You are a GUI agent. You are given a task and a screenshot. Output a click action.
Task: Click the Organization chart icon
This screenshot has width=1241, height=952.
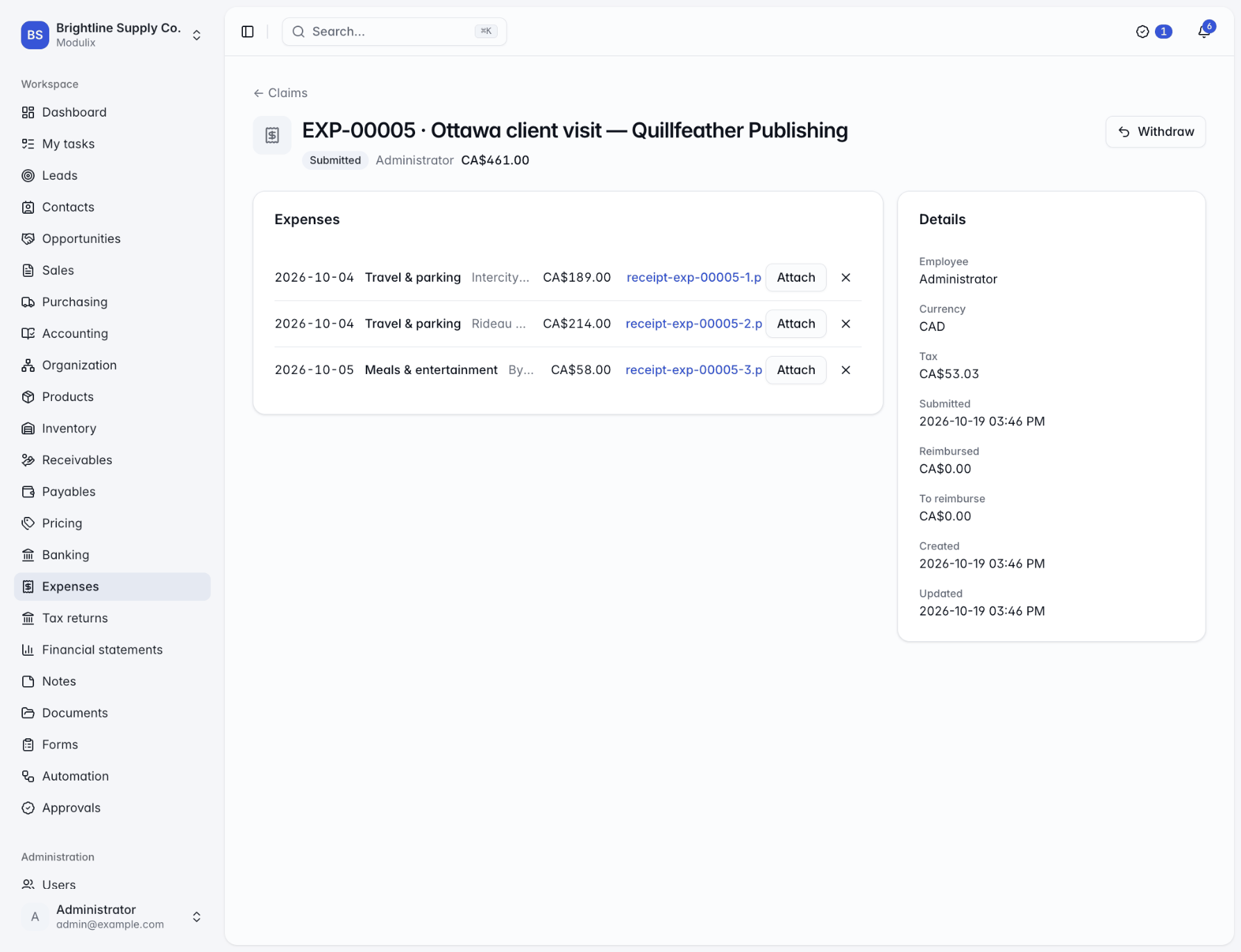tap(28, 365)
